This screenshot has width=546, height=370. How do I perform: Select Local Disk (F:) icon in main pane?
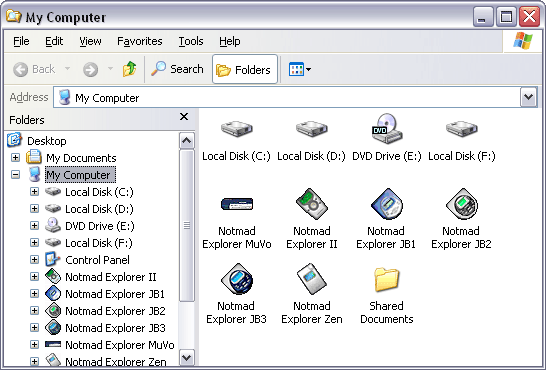pos(461,129)
